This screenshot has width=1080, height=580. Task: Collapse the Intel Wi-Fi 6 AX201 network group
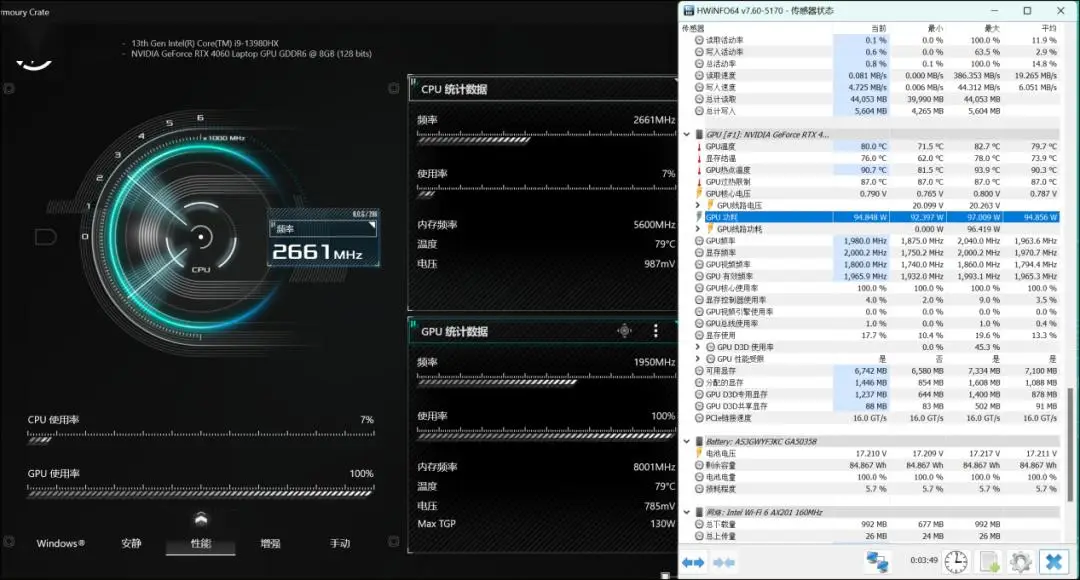coord(687,512)
